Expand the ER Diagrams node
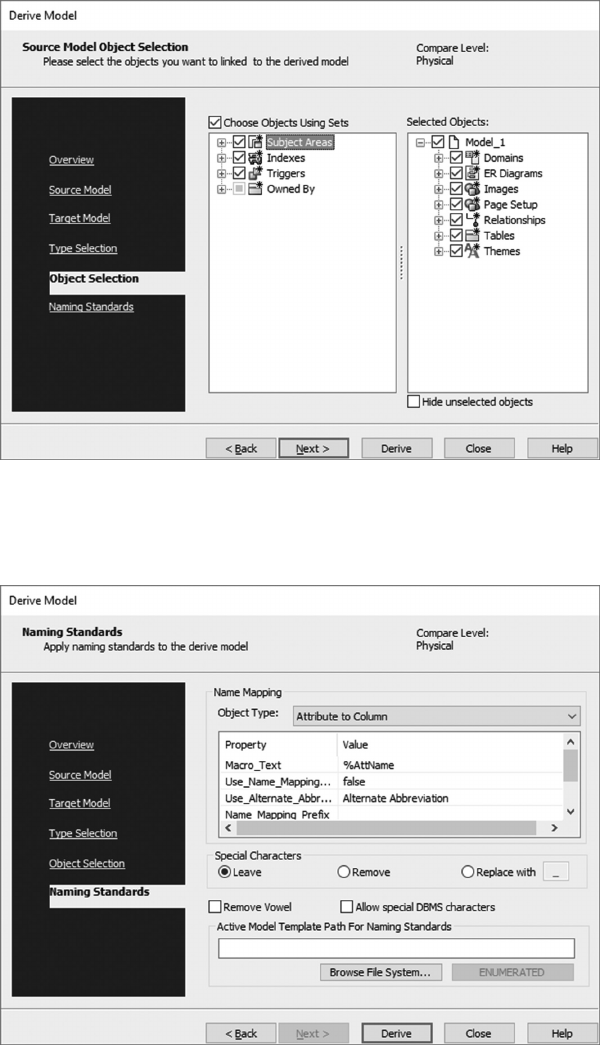600x1045 pixels. point(439,174)
